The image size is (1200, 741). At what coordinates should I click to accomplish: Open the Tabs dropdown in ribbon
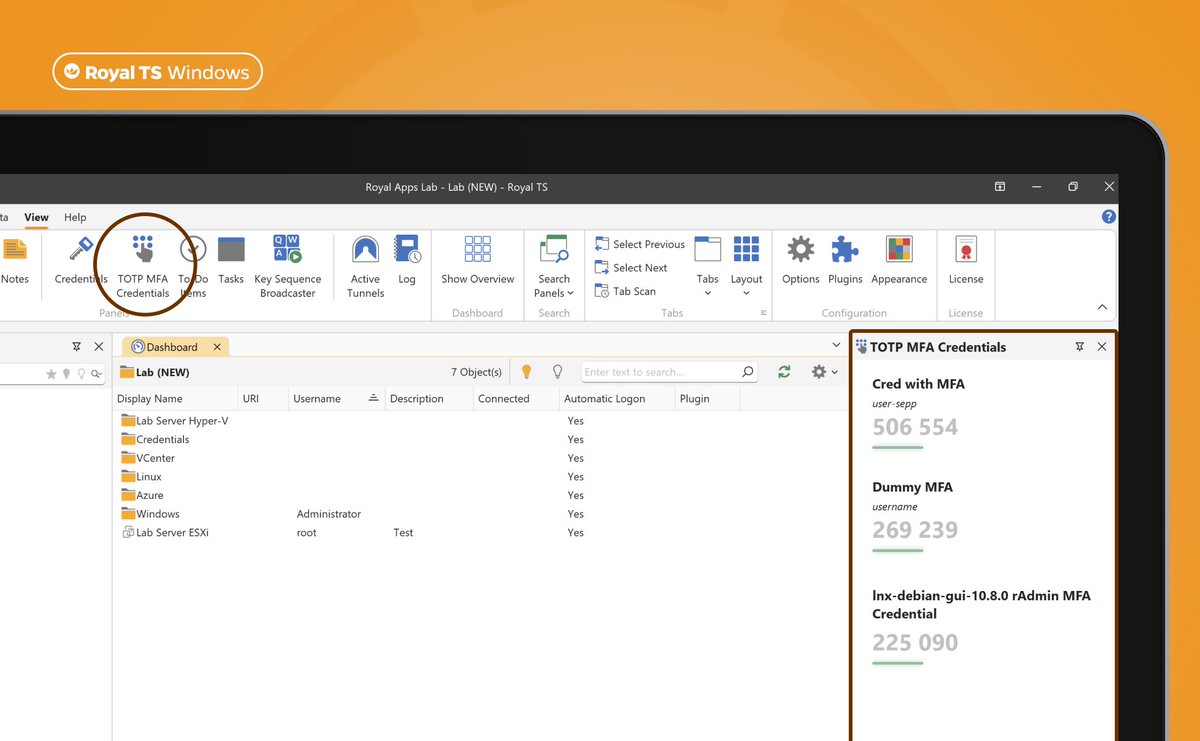tap(707, 267)
